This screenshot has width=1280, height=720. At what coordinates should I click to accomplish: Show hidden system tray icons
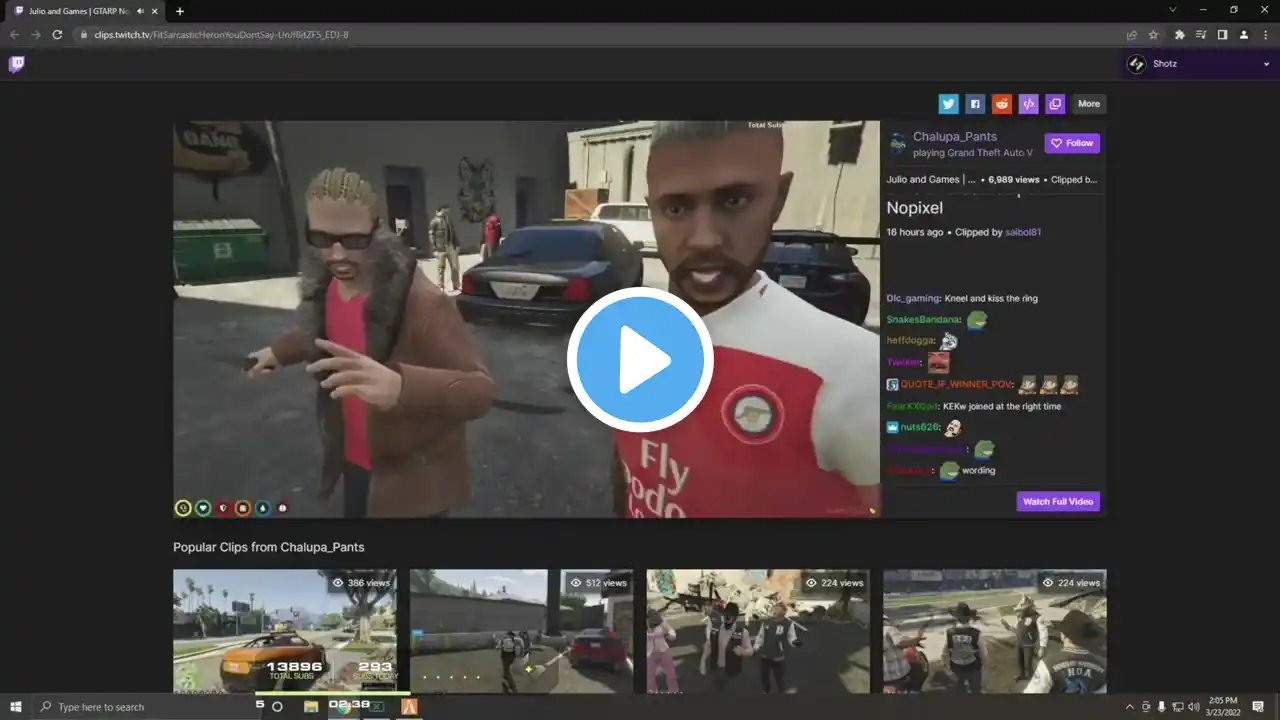1130,707
